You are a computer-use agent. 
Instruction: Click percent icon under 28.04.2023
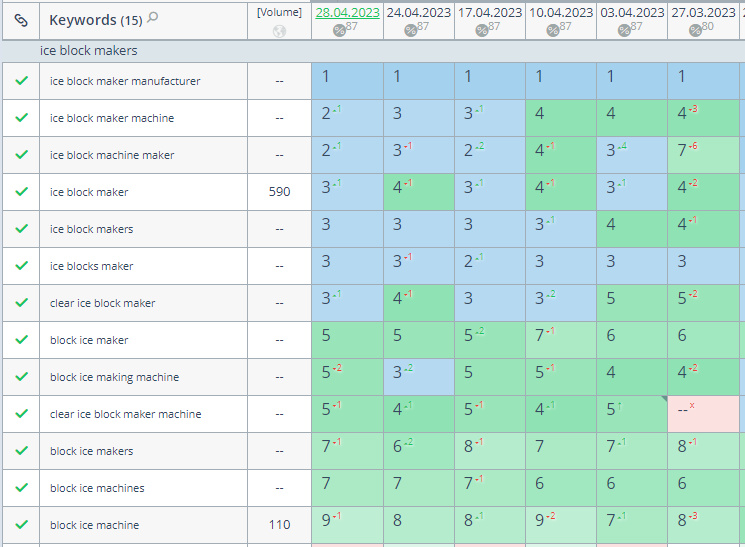click(339, 30)
